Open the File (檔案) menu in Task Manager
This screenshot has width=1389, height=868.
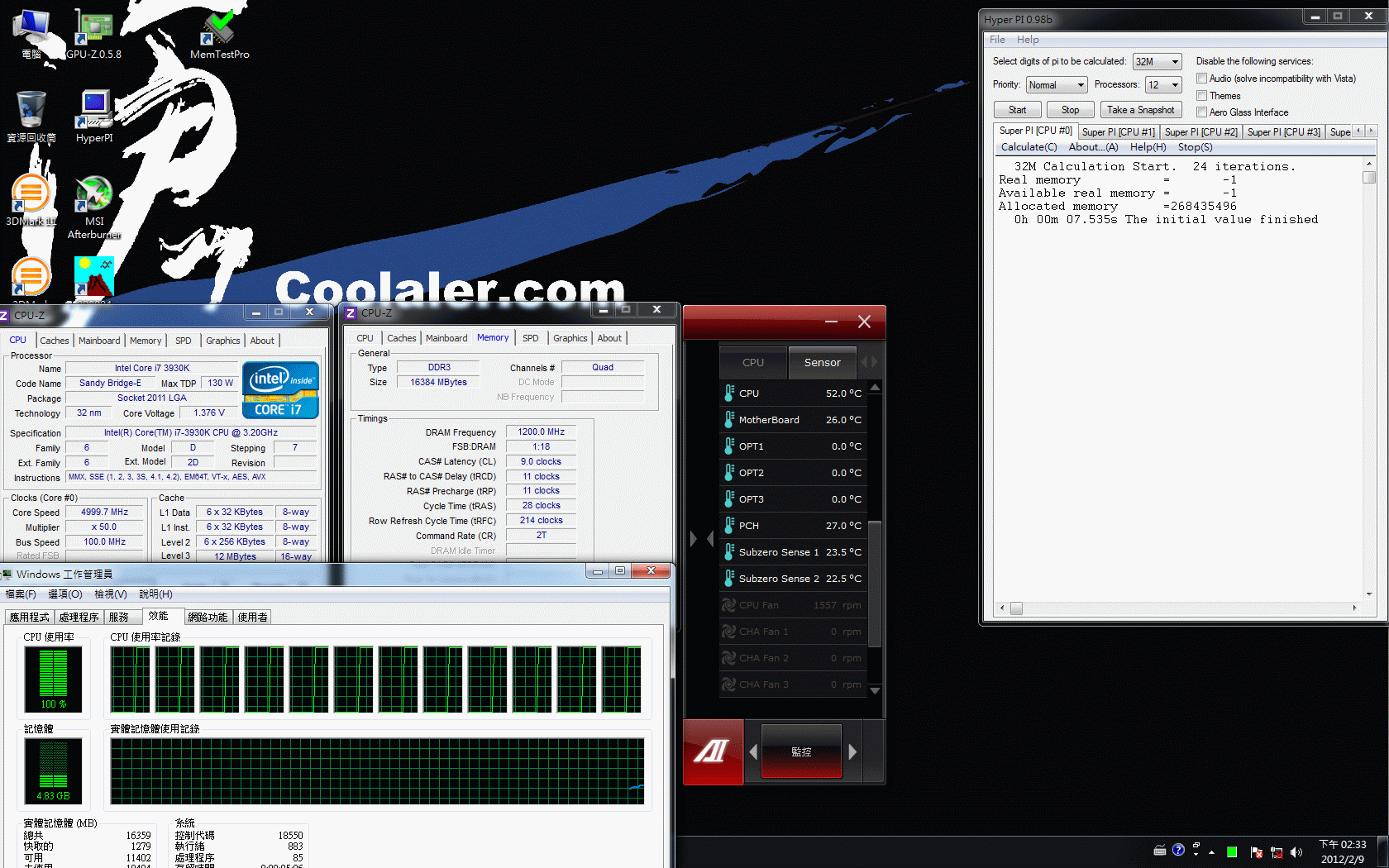click(21, 594)
